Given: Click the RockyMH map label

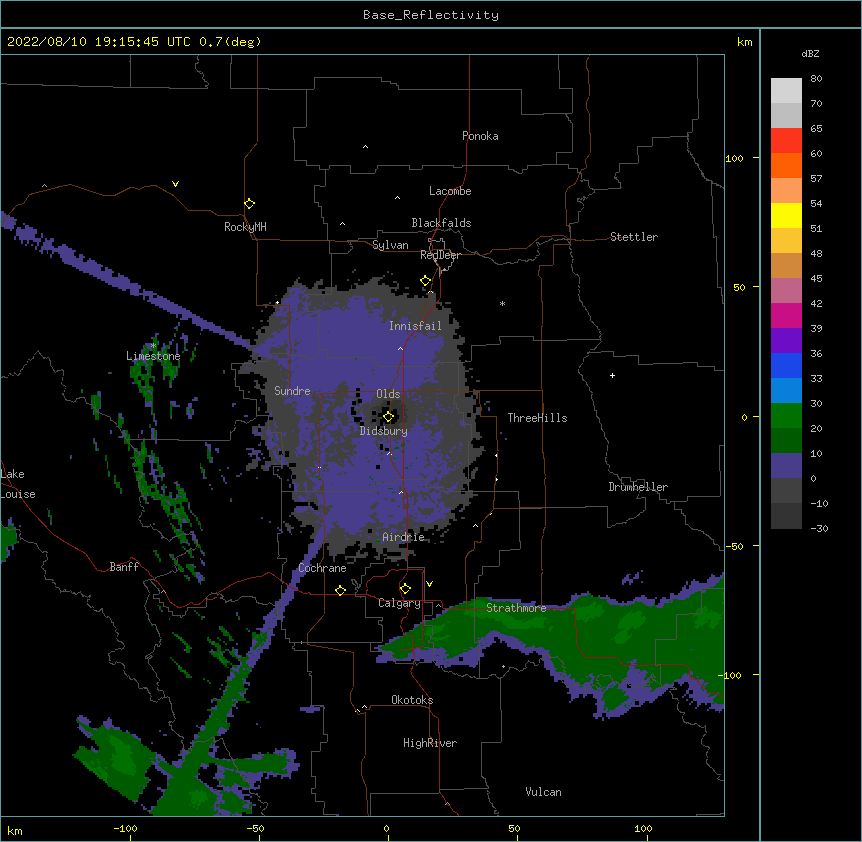Looking at the screenshot, I should point(245,227).
